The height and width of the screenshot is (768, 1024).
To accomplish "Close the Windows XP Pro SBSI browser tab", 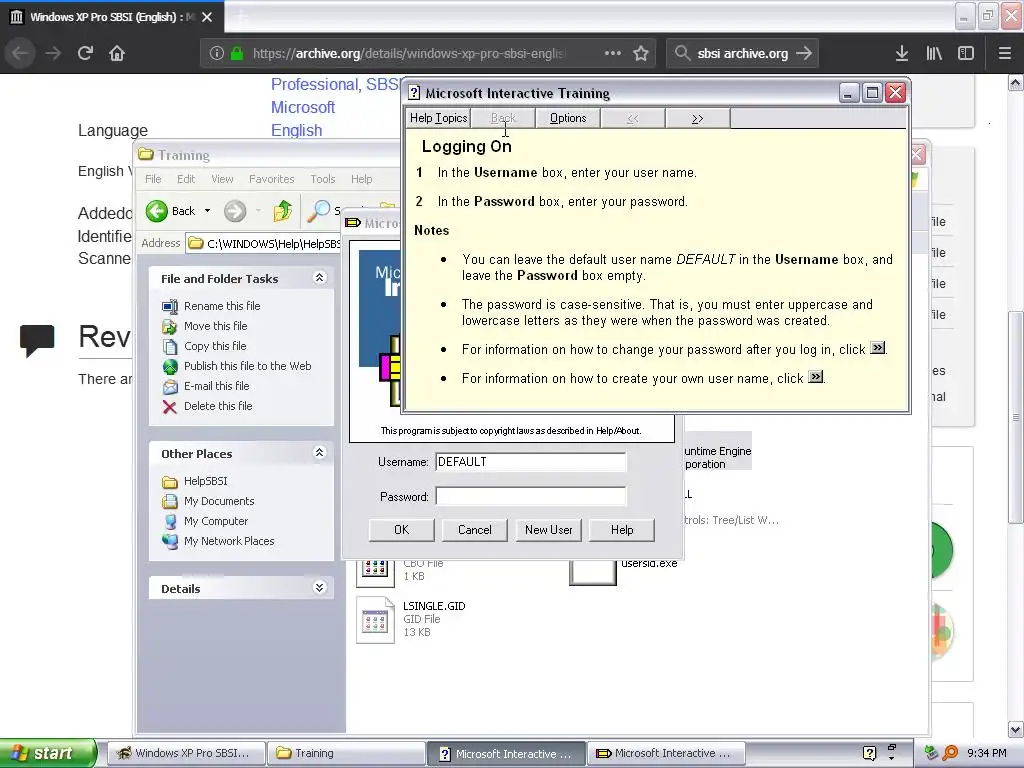I will [x=207, y=17].
